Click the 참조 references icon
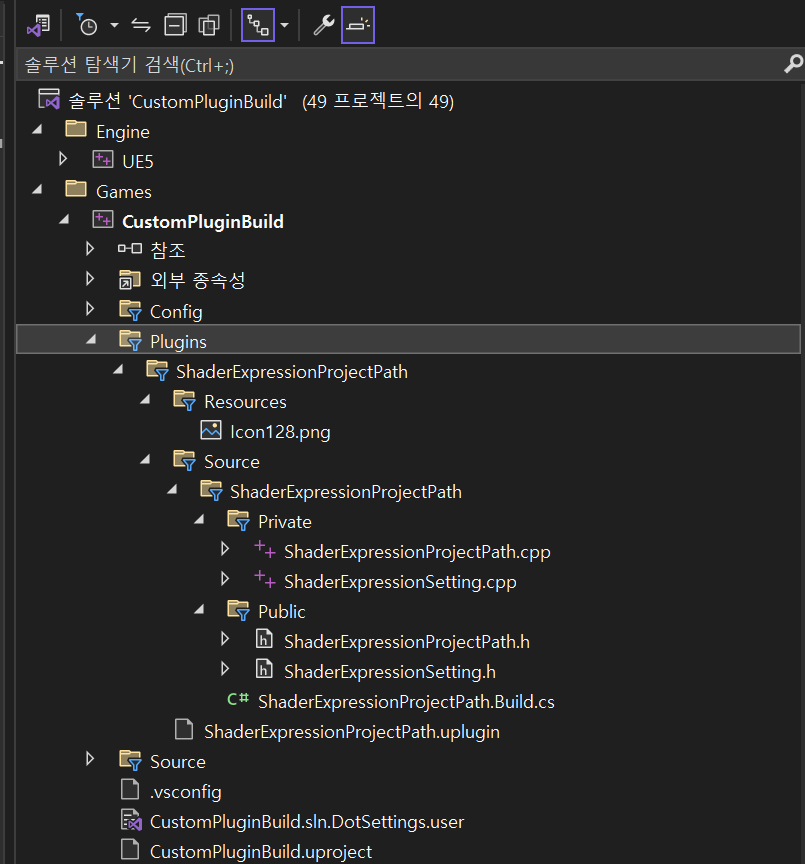The width and height of the screenshot is (805, 864). pyautogui.click(x=130, y=249)
